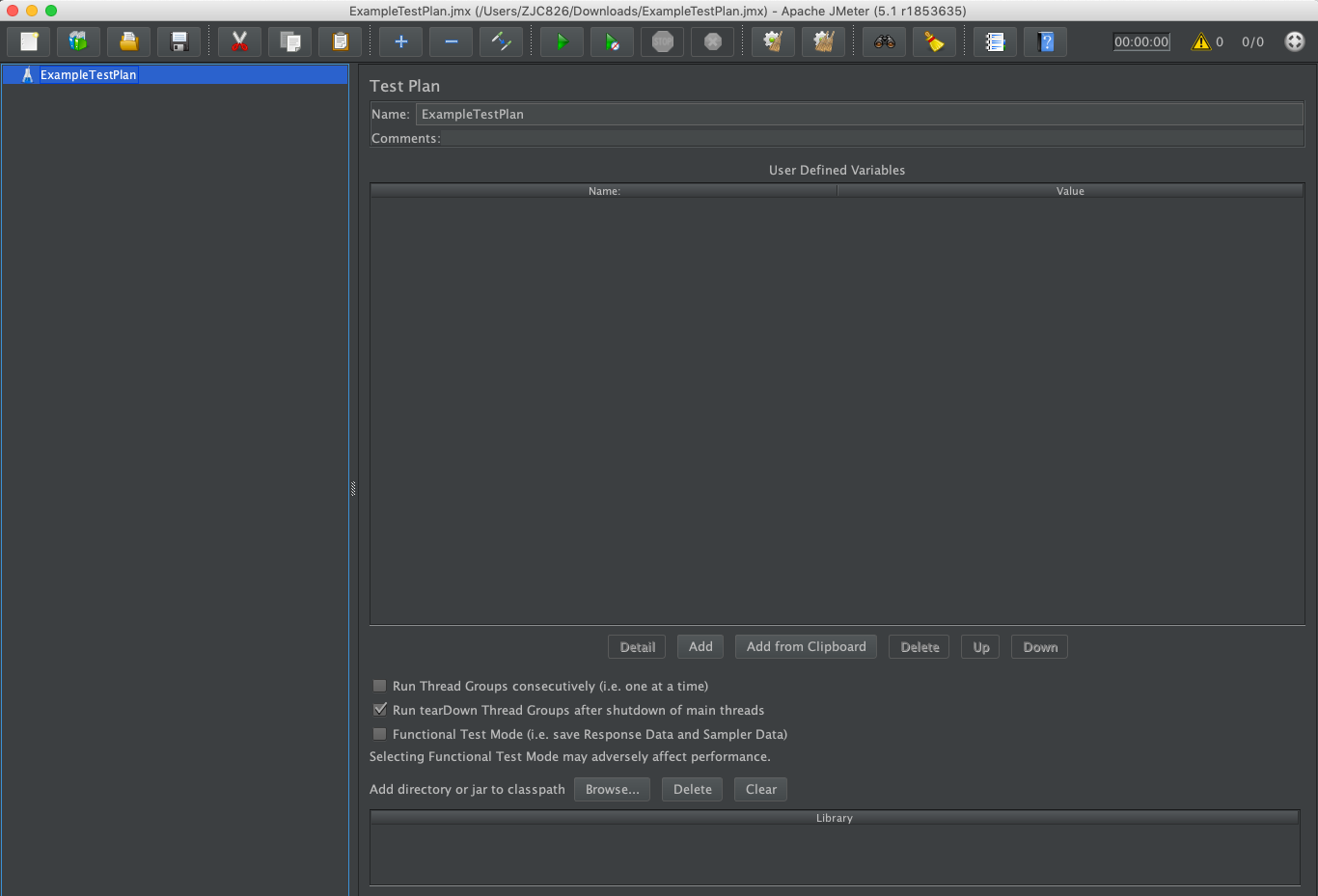Click the Copy icon in the toolbar
Image resolution: width=1318 pixels, height=896 pixels.
(x=290, y=41)
